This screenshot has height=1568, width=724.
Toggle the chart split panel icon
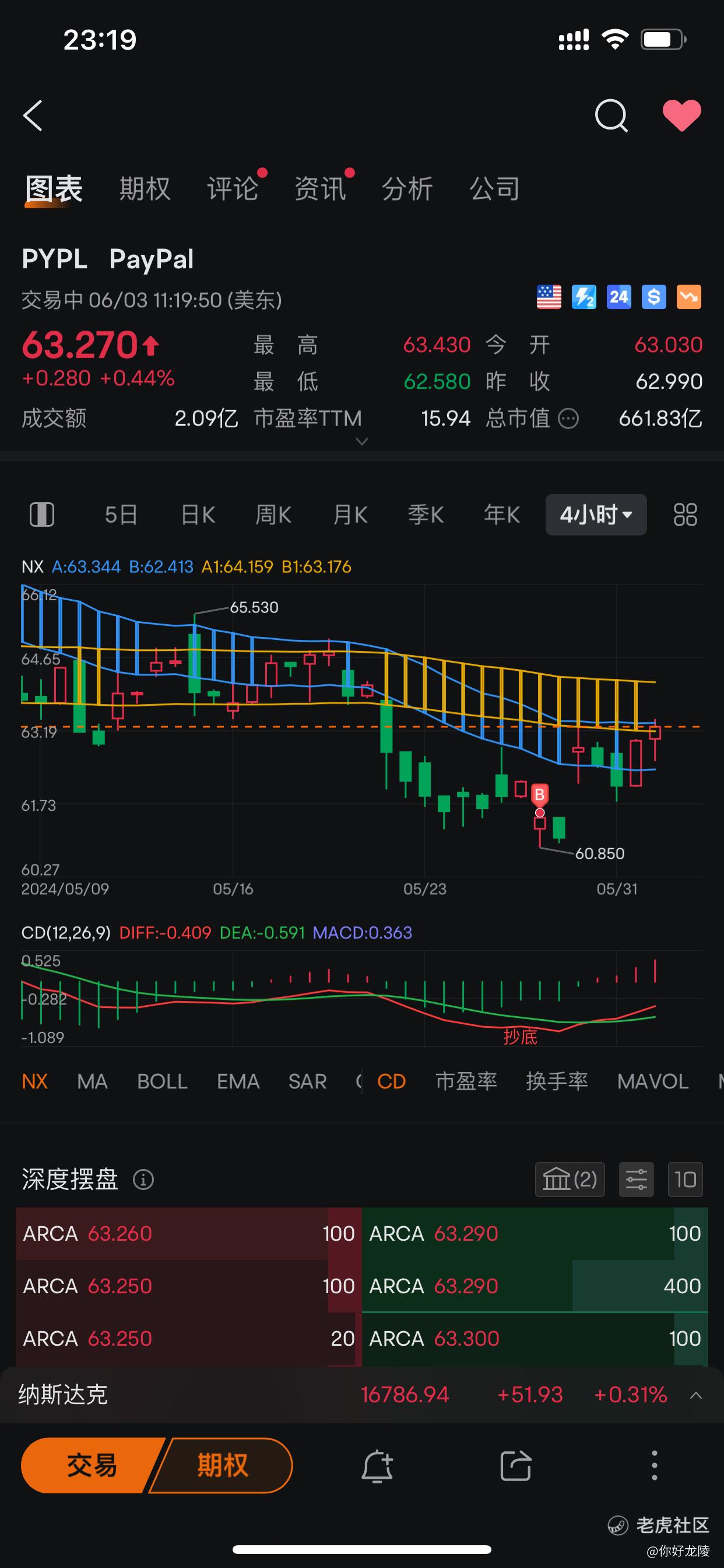point(42,515)
